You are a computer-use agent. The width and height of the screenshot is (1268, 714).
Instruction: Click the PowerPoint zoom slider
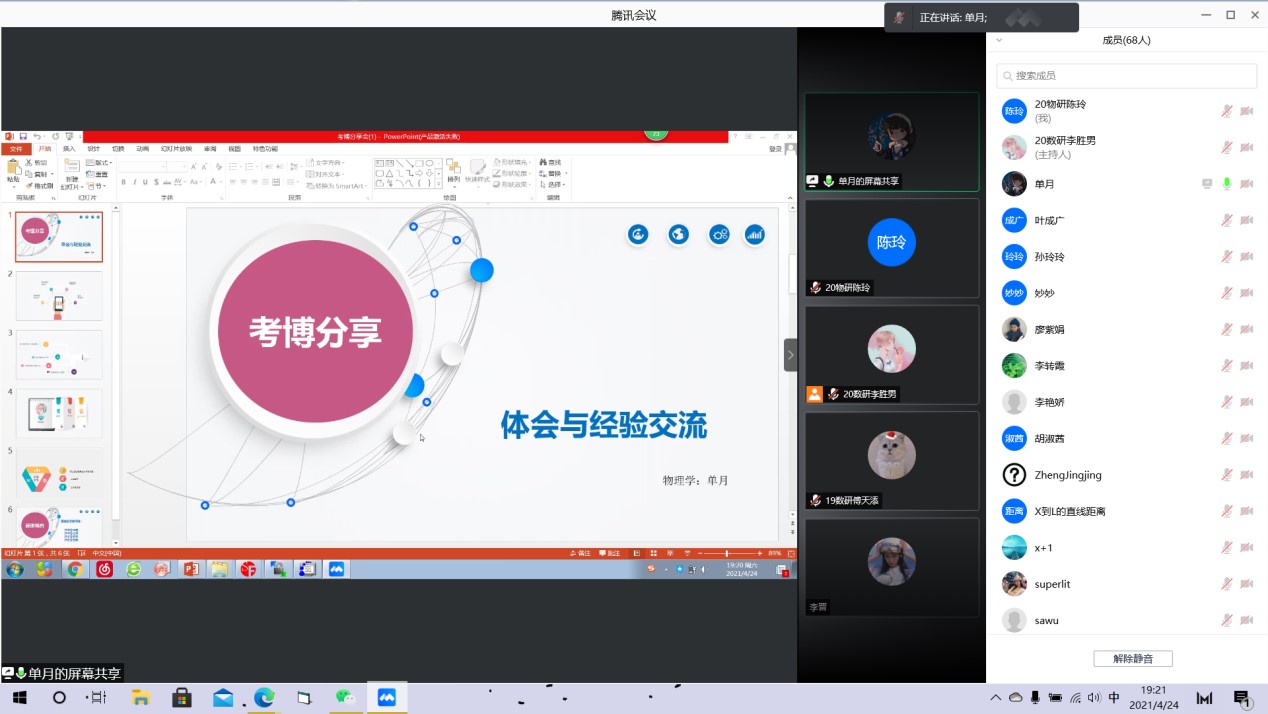coord(727,553)
